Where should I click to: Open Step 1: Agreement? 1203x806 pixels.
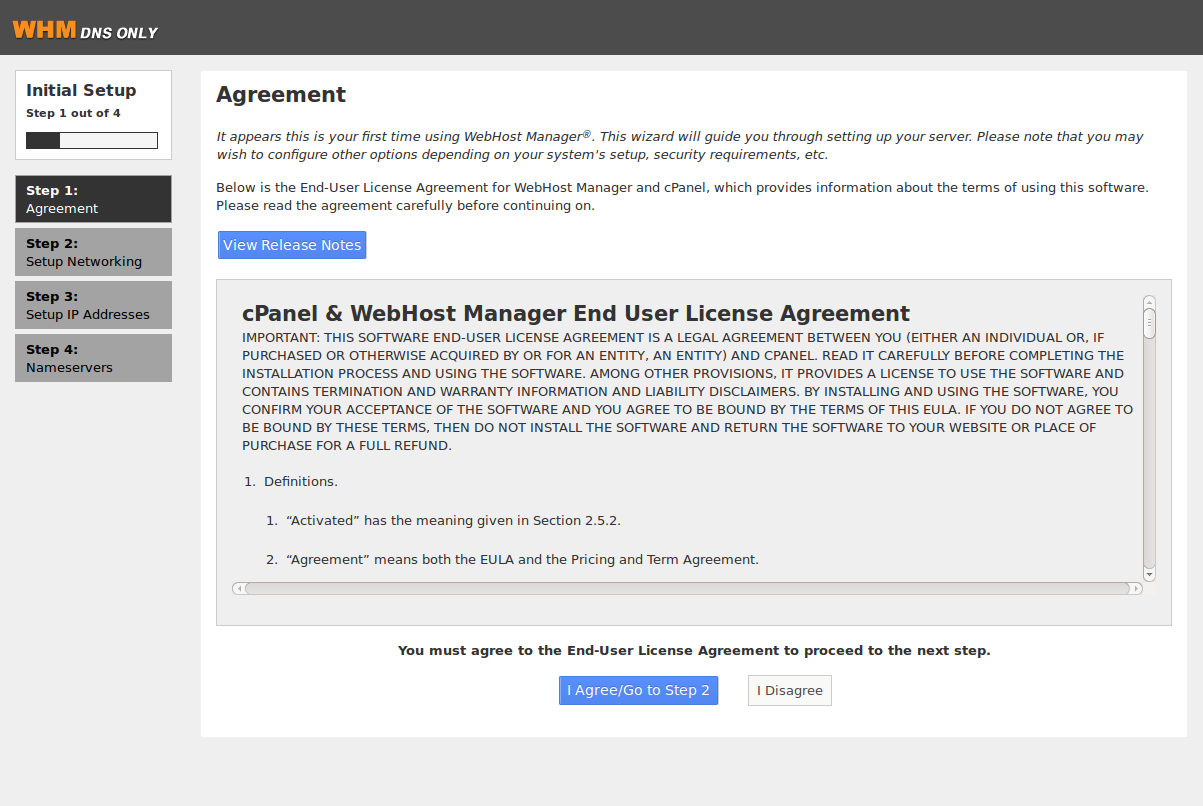click(x=93, y=199)
